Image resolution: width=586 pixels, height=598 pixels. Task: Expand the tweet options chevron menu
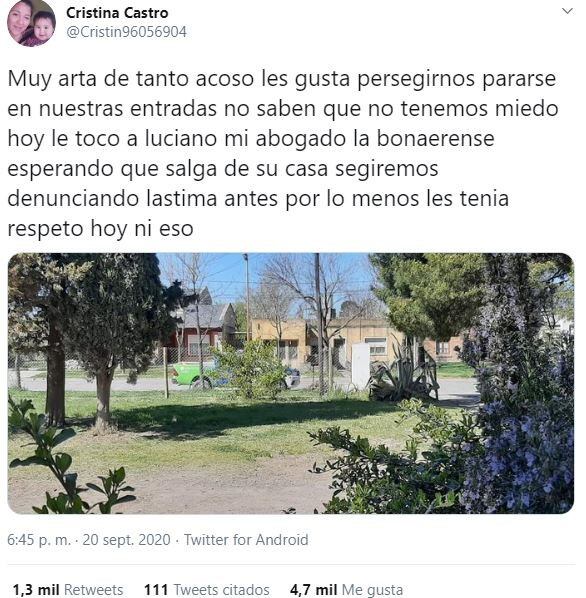click(x=568, y=11)
